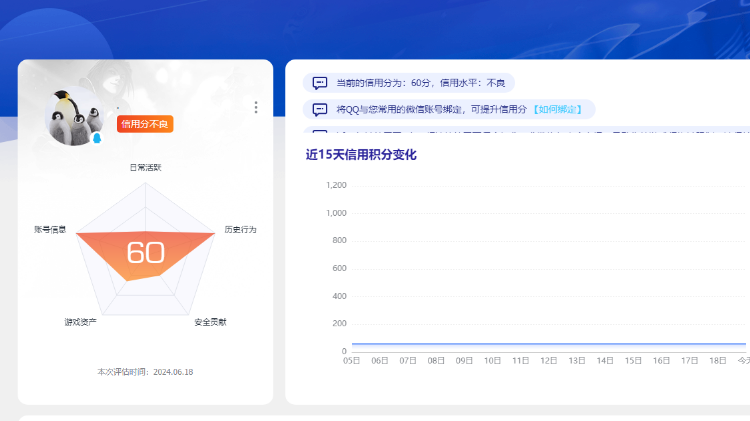
Task: Click the 12日 date on chart axis
Action: click(x=548, y=360)
